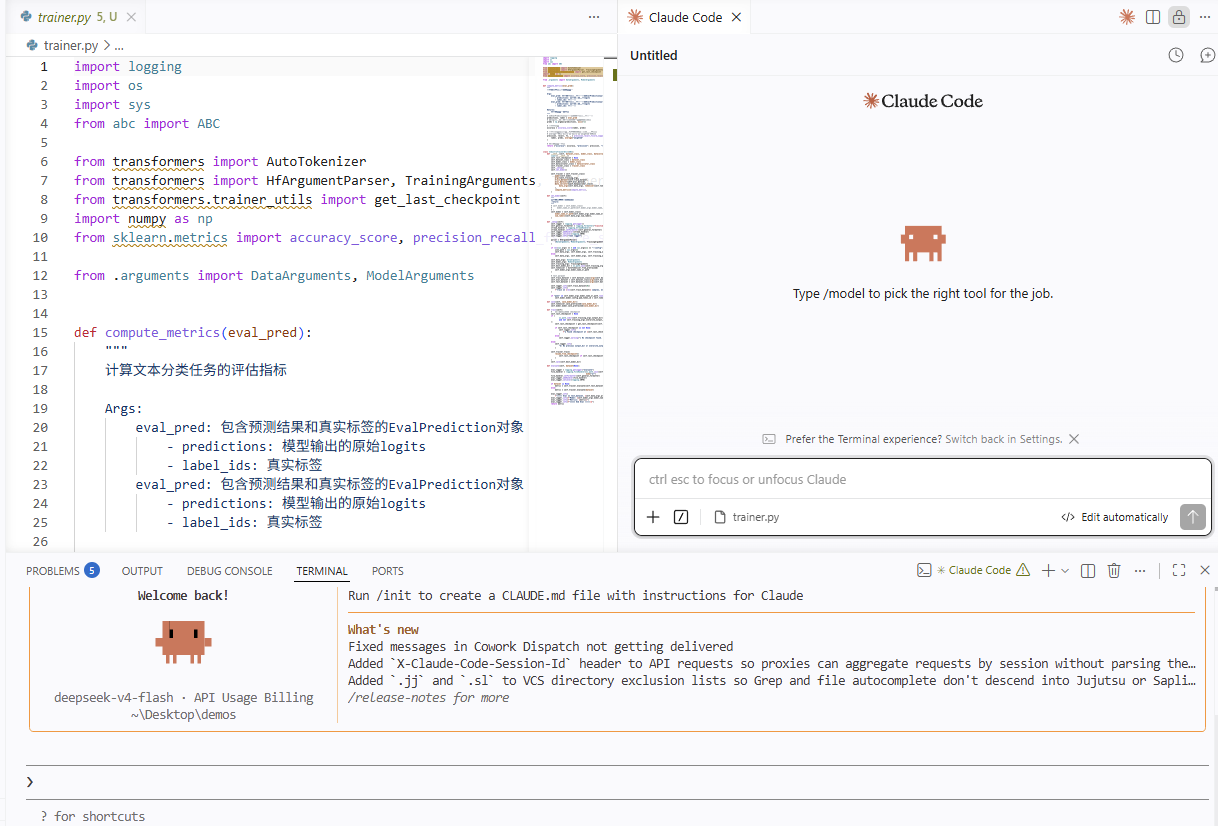The width and height of the screenshot is (1218, 826).
Task: Open the OUTPUT panel tab
Action: click(x=142, y=571)
